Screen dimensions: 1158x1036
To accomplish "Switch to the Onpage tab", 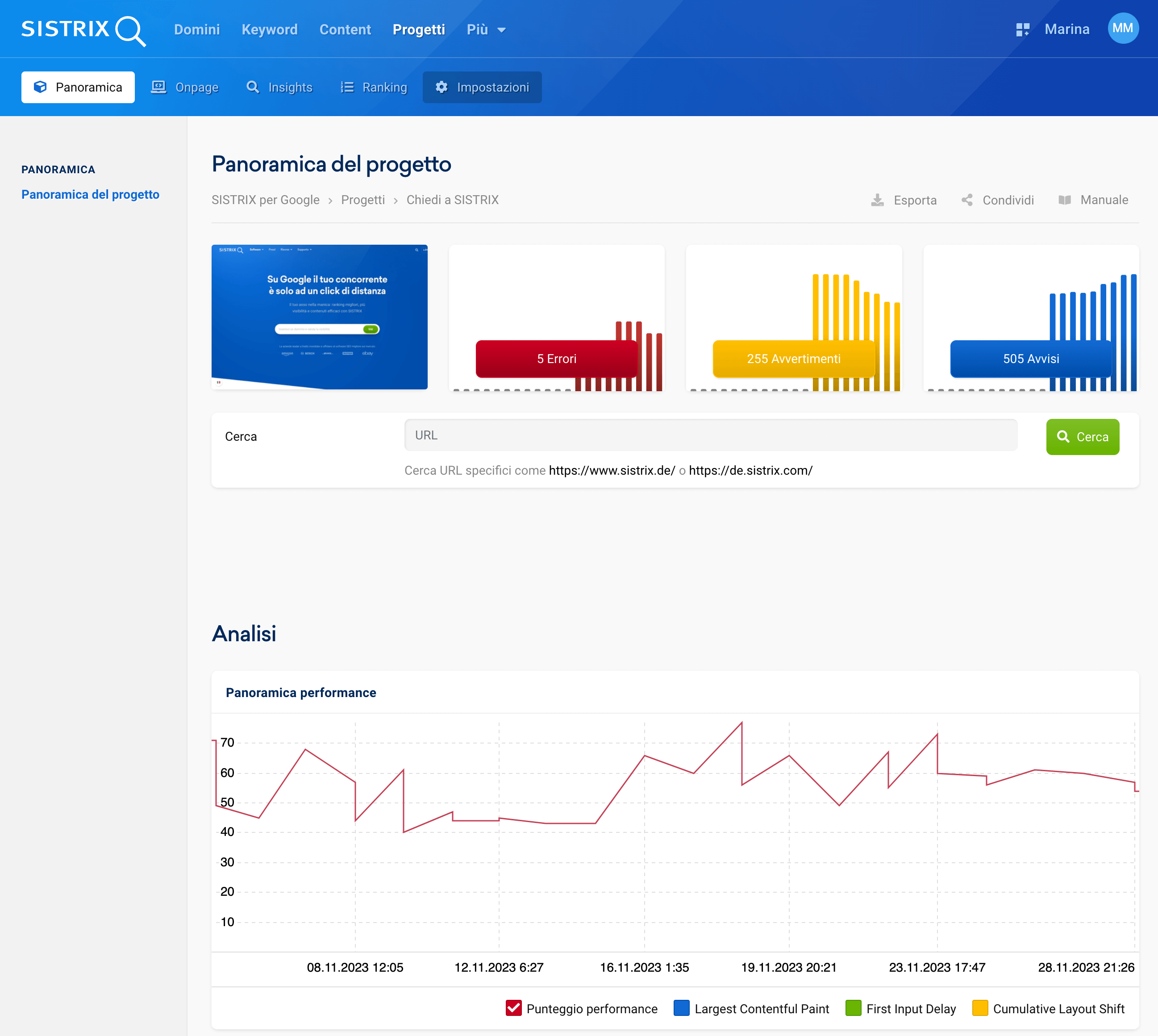I will pyautogui.click(x=185, y=87).
